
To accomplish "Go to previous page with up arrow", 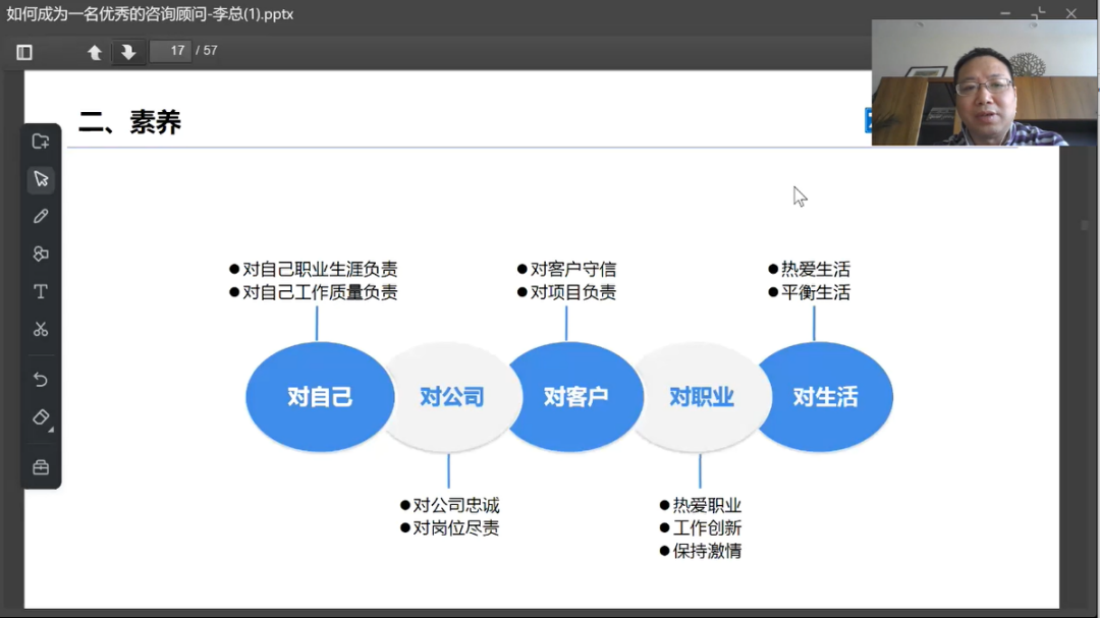I will [94, 52].
